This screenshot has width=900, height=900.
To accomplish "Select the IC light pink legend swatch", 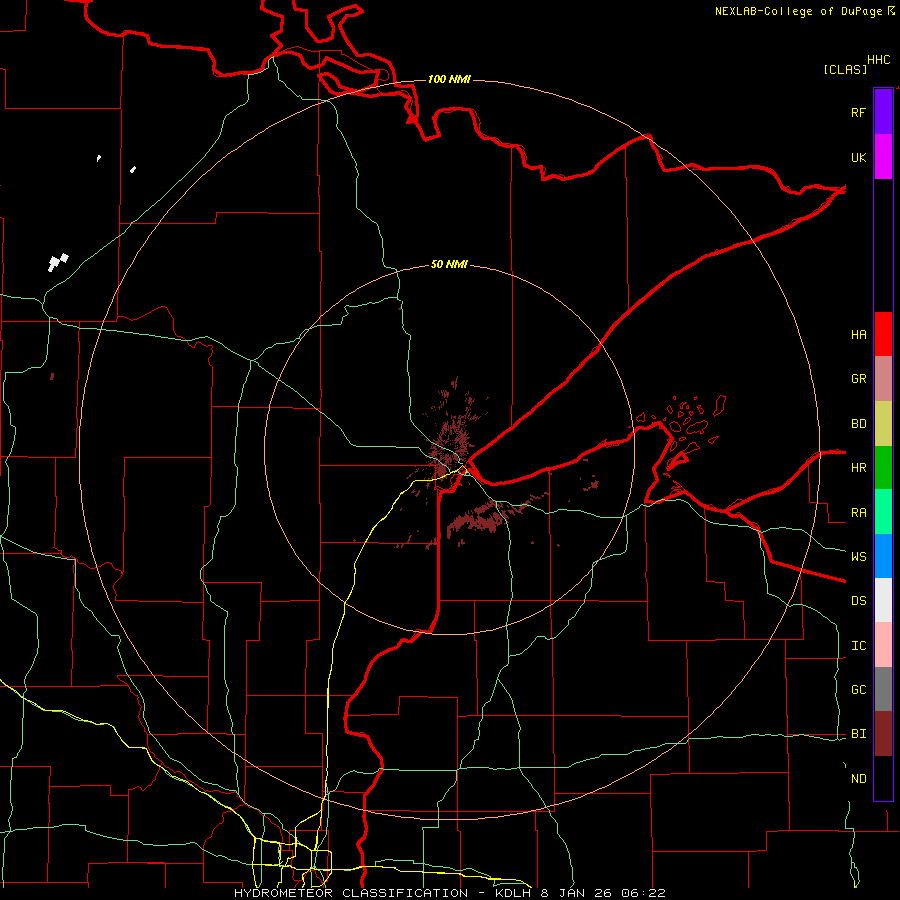I will (x=883, y=645).
